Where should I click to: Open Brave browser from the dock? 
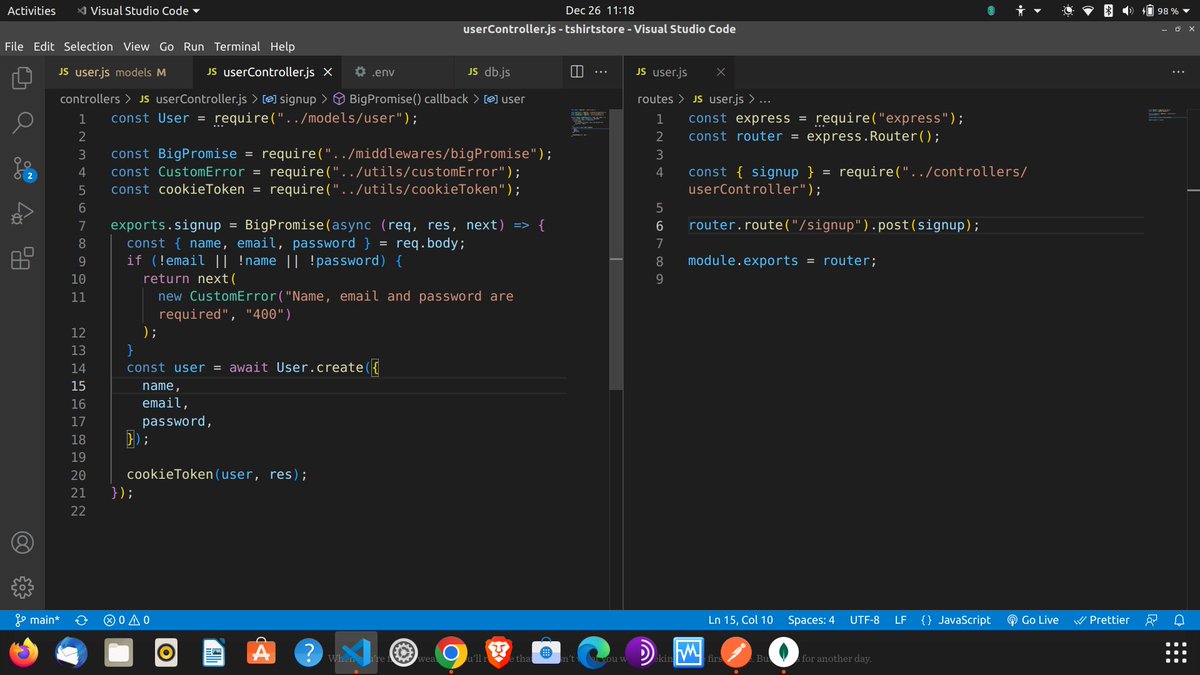click(498, 653)
